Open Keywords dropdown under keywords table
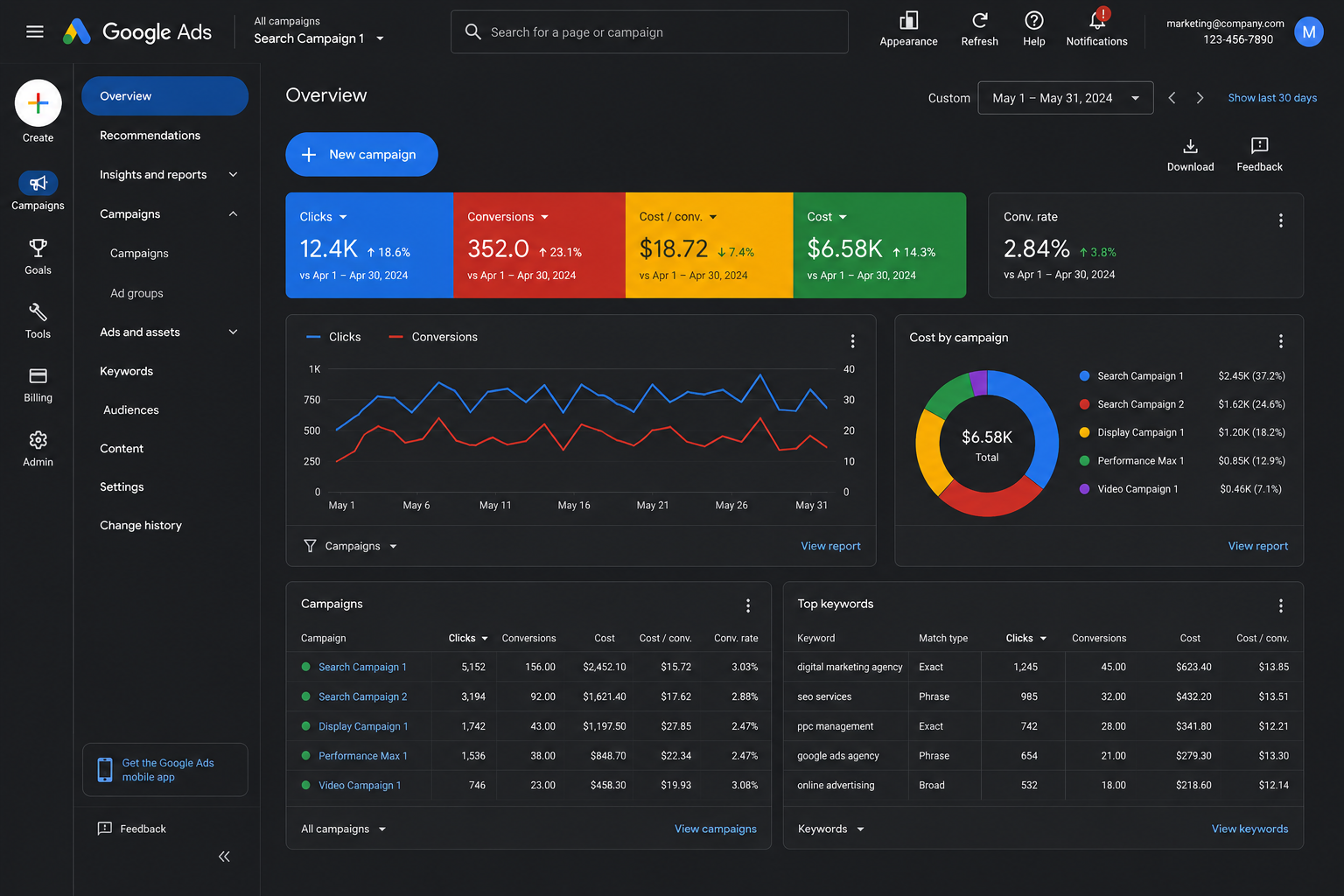Screen dimensions: 1344x896 tap(831, 829)
